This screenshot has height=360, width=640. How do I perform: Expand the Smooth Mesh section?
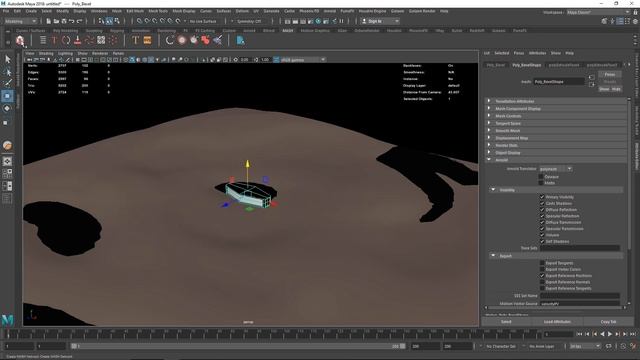[x=556, y=131]
